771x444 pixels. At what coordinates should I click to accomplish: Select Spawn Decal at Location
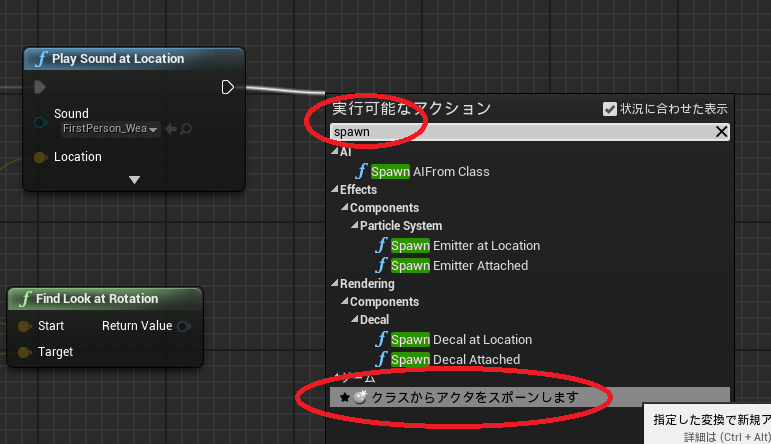(461, 340)
